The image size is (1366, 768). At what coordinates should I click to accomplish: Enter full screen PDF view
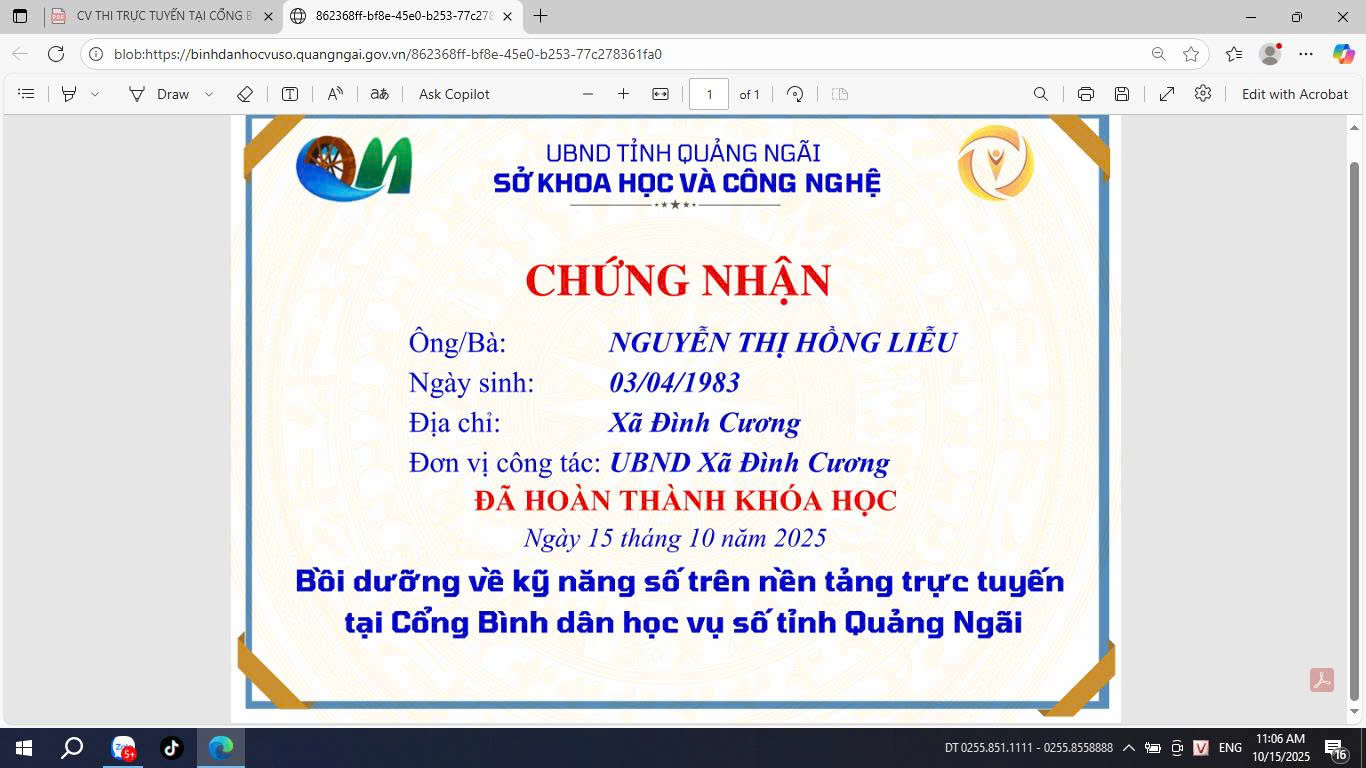click(x=1167, y=94)
